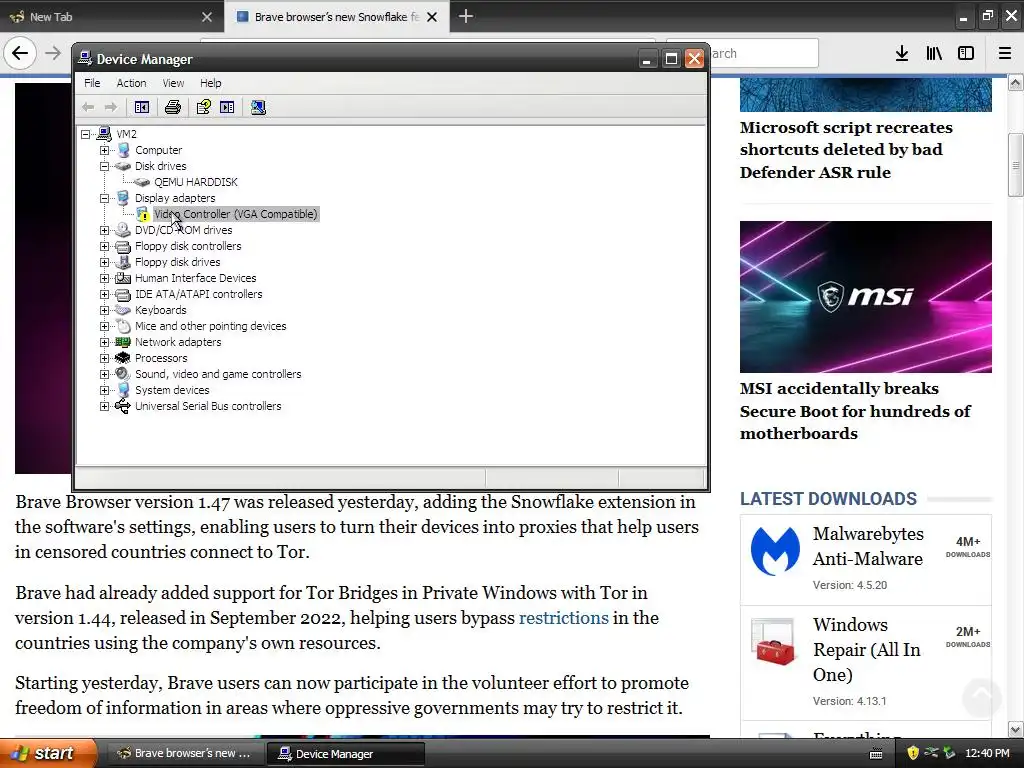The height and width of the screenshot is (768, 1024).
Task: Collapse the Disk drives node
Action: pos(104,166)
